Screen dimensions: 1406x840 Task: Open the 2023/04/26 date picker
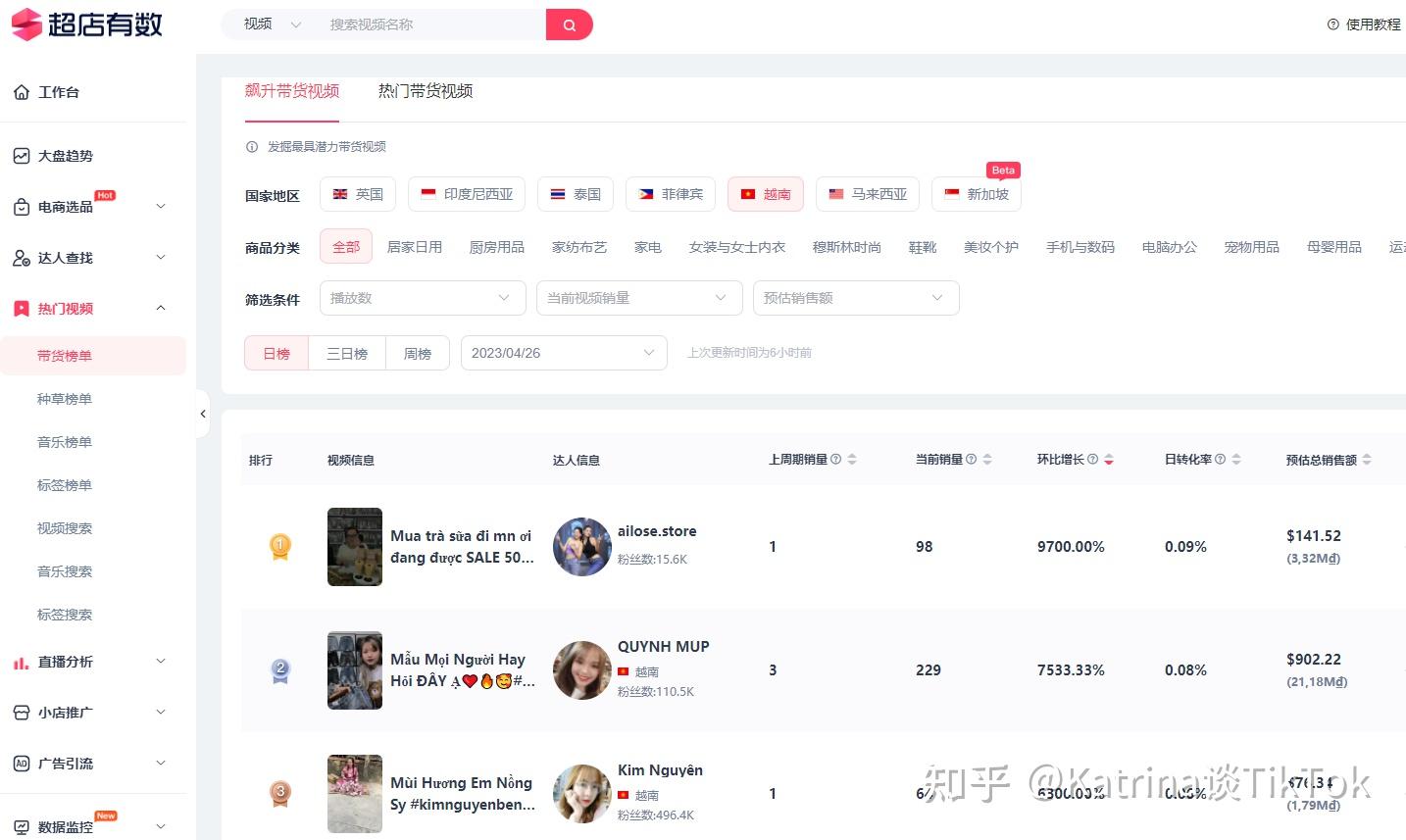pos(564,352)
